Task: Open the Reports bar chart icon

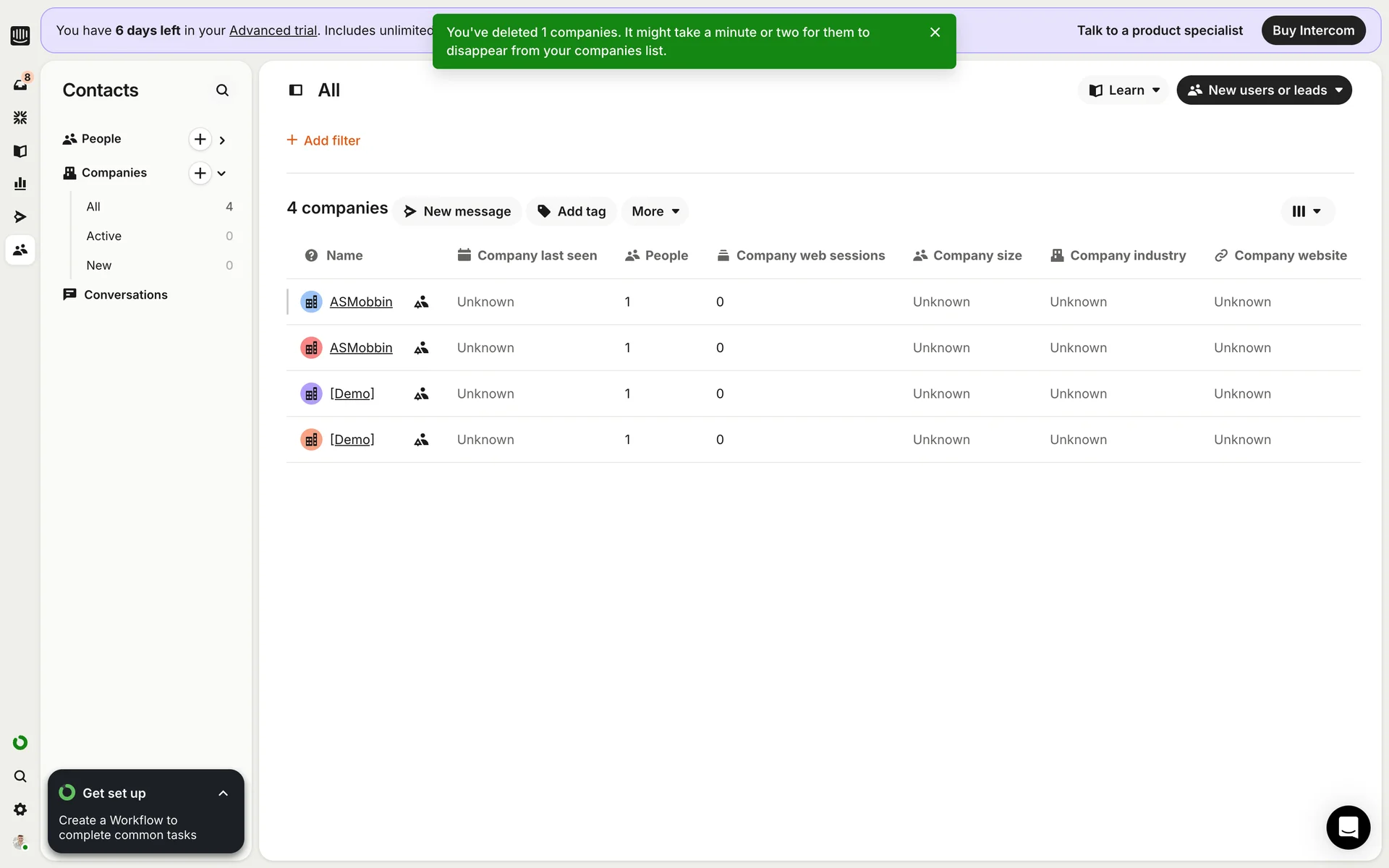Action: coord(20,184)
